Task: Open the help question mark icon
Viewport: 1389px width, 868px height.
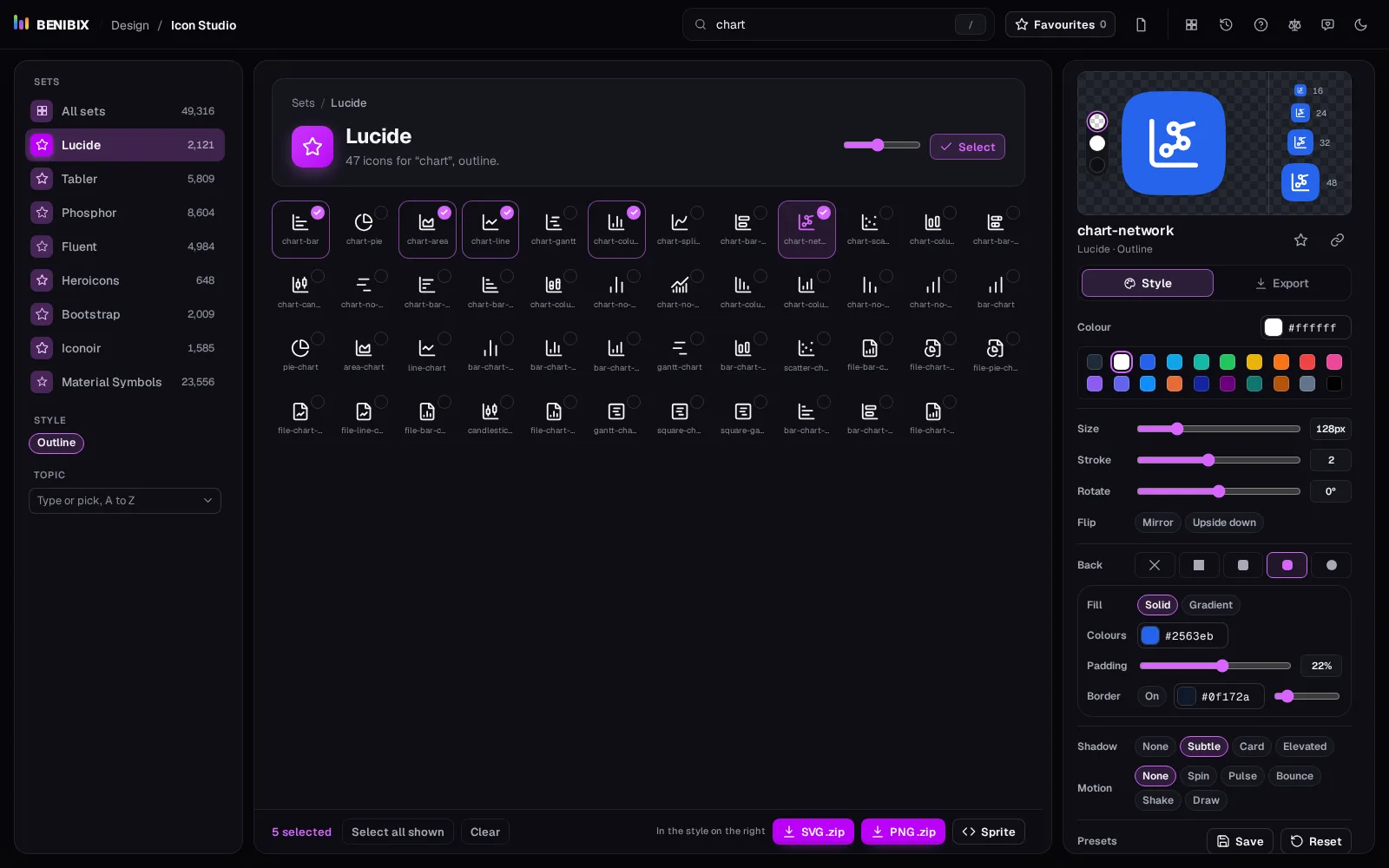Action: point(1261,24)
